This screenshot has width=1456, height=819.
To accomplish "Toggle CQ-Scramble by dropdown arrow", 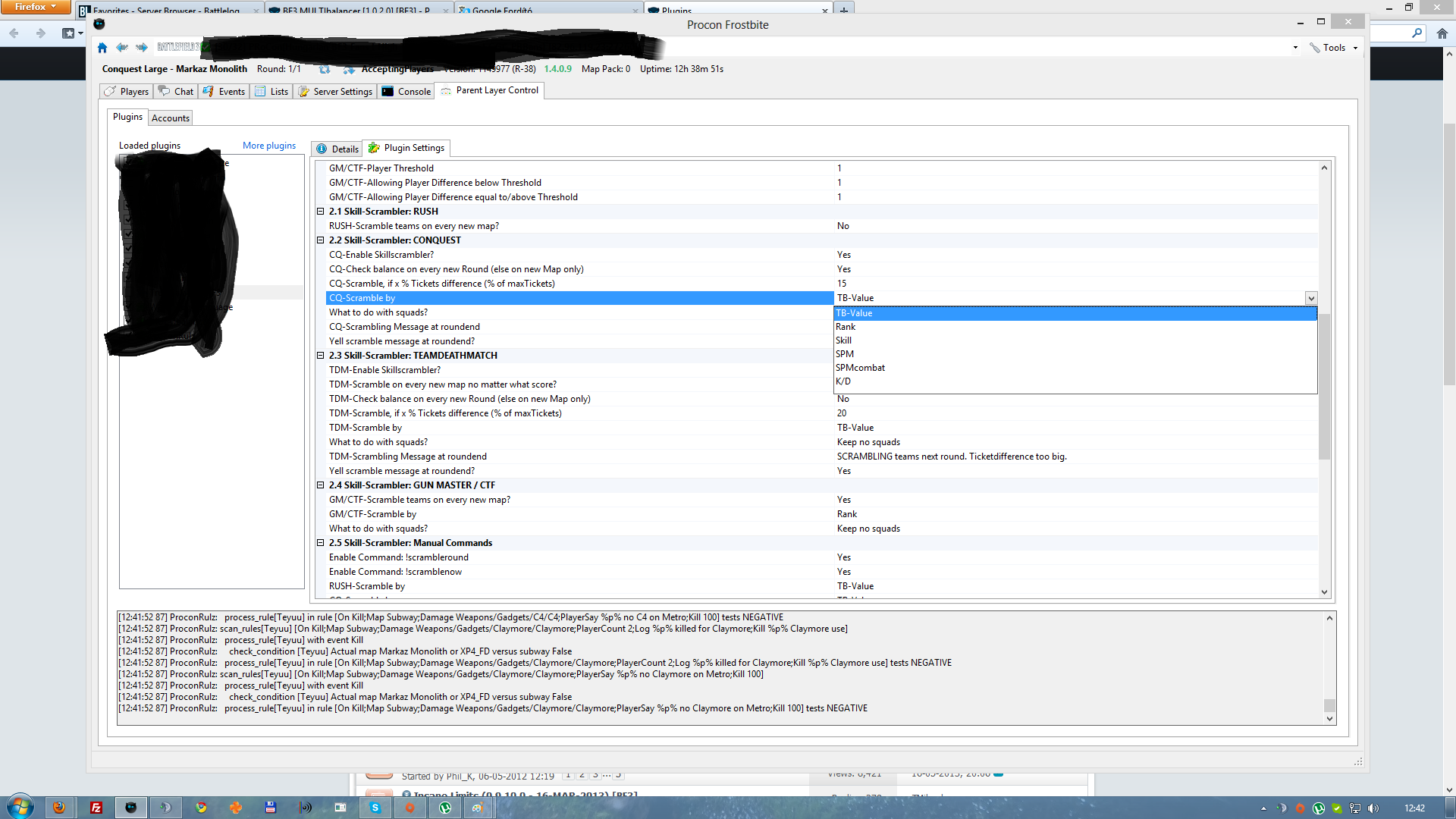I will point(1310,298).
